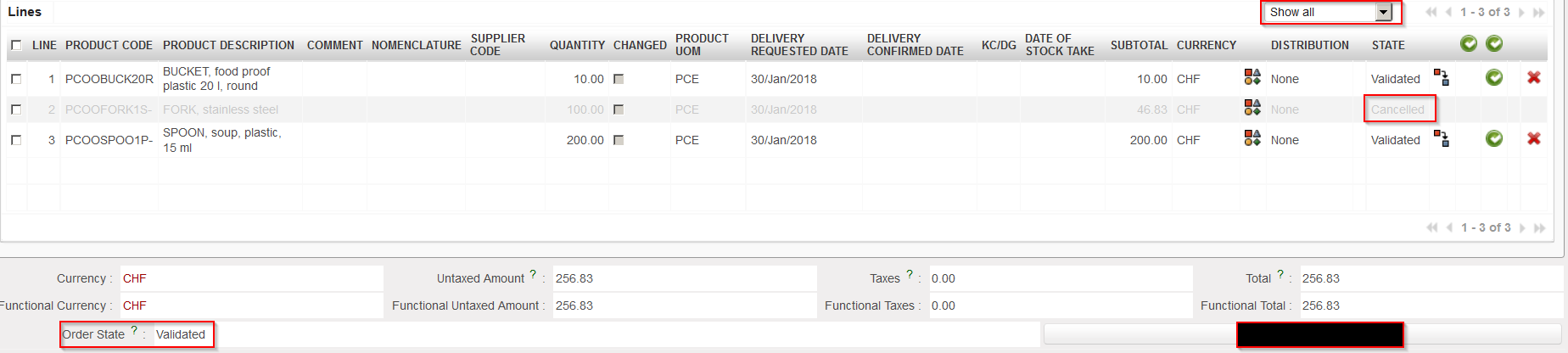
Task: Click green confirm check on SPOON line
Action: tap(1494, 138)
